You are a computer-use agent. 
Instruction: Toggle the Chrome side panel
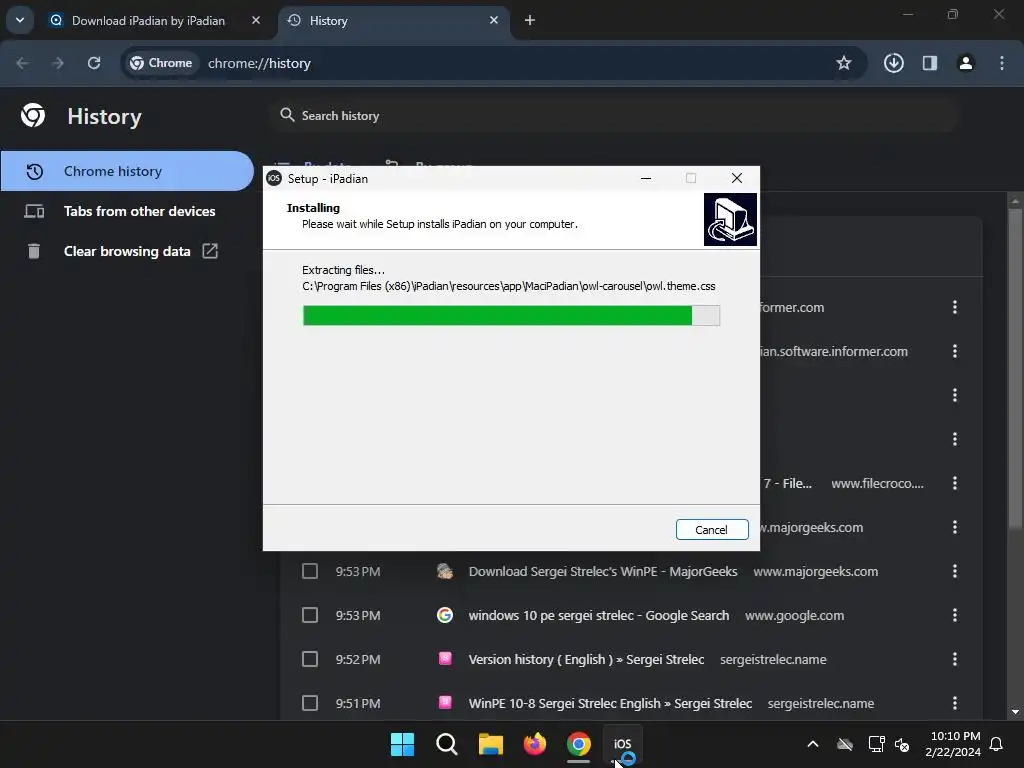929,63
